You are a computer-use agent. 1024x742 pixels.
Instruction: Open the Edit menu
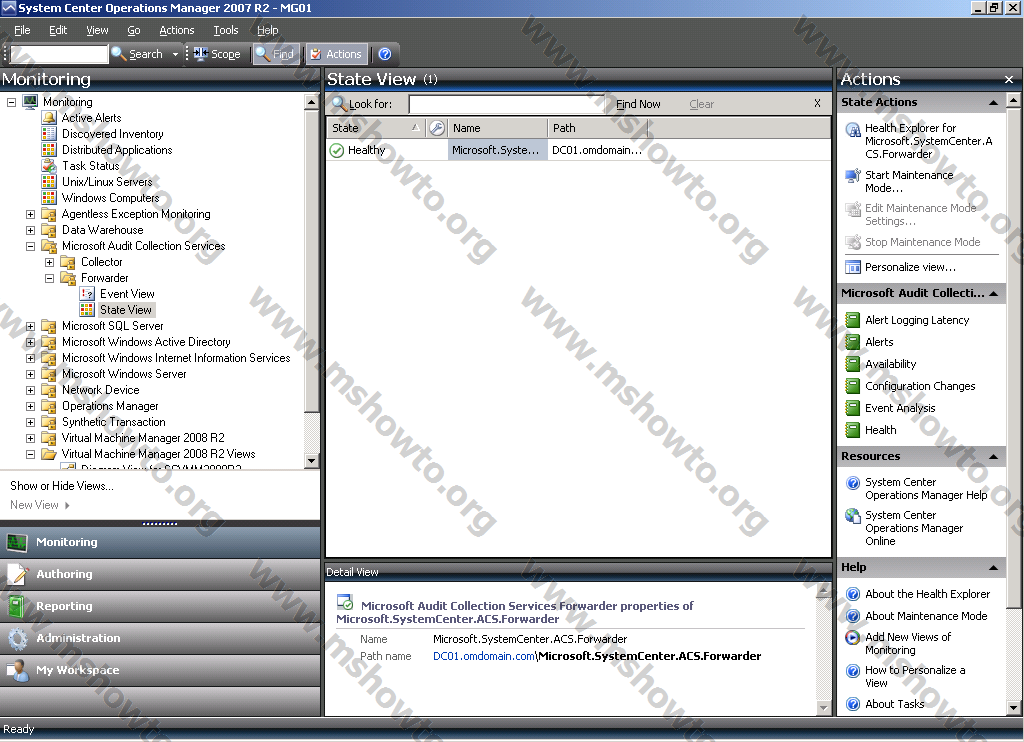[x=58, y=30]
